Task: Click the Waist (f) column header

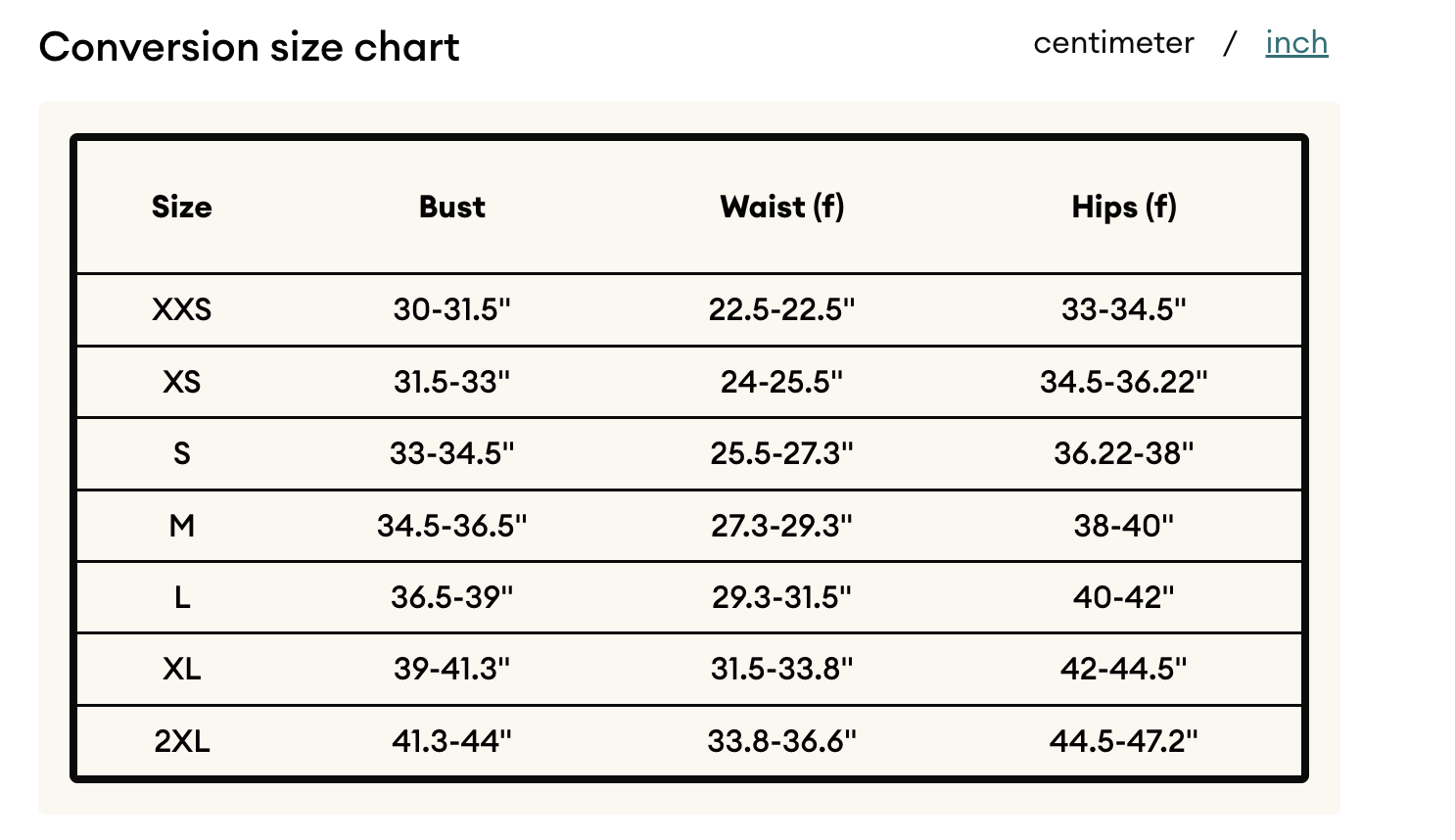Action: click(x=782, y=207)
